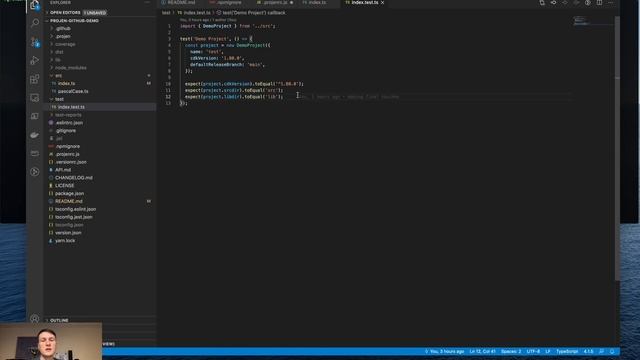Screen dimensions: 640x360
Task: Open the editor More Actions ellipsis
Action: [x=611, y=3]
